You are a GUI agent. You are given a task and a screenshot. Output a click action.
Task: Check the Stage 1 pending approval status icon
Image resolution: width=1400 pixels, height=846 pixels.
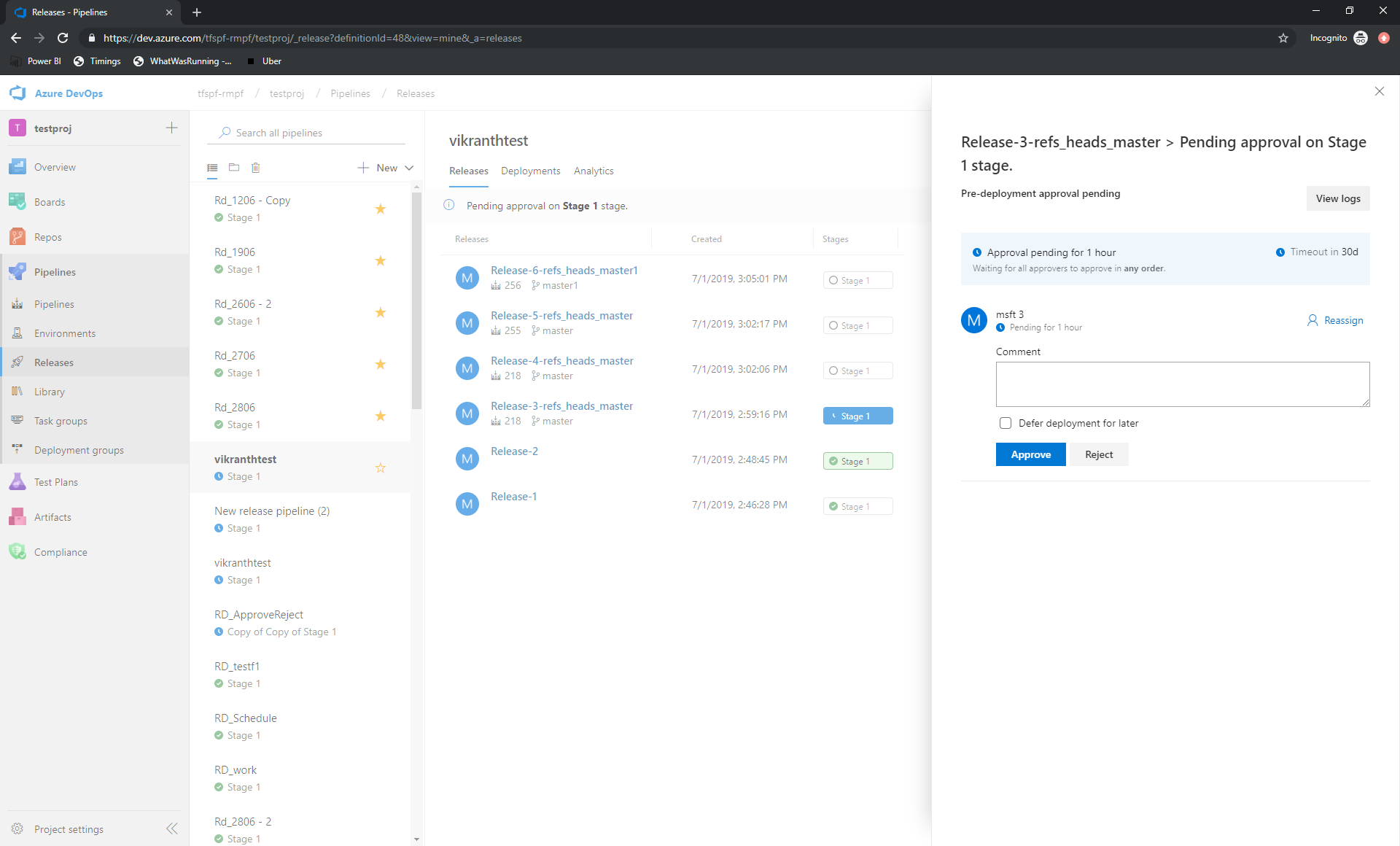[833, 416]
